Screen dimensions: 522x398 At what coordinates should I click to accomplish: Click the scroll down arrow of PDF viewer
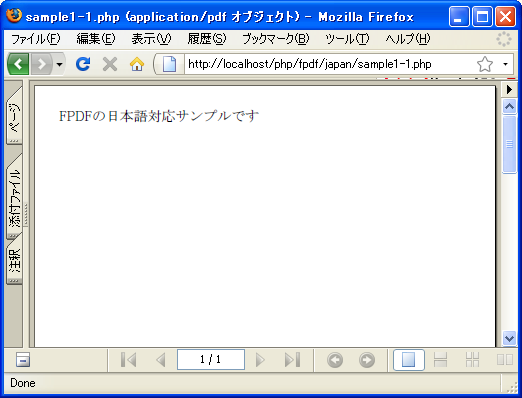coord(509,339)
